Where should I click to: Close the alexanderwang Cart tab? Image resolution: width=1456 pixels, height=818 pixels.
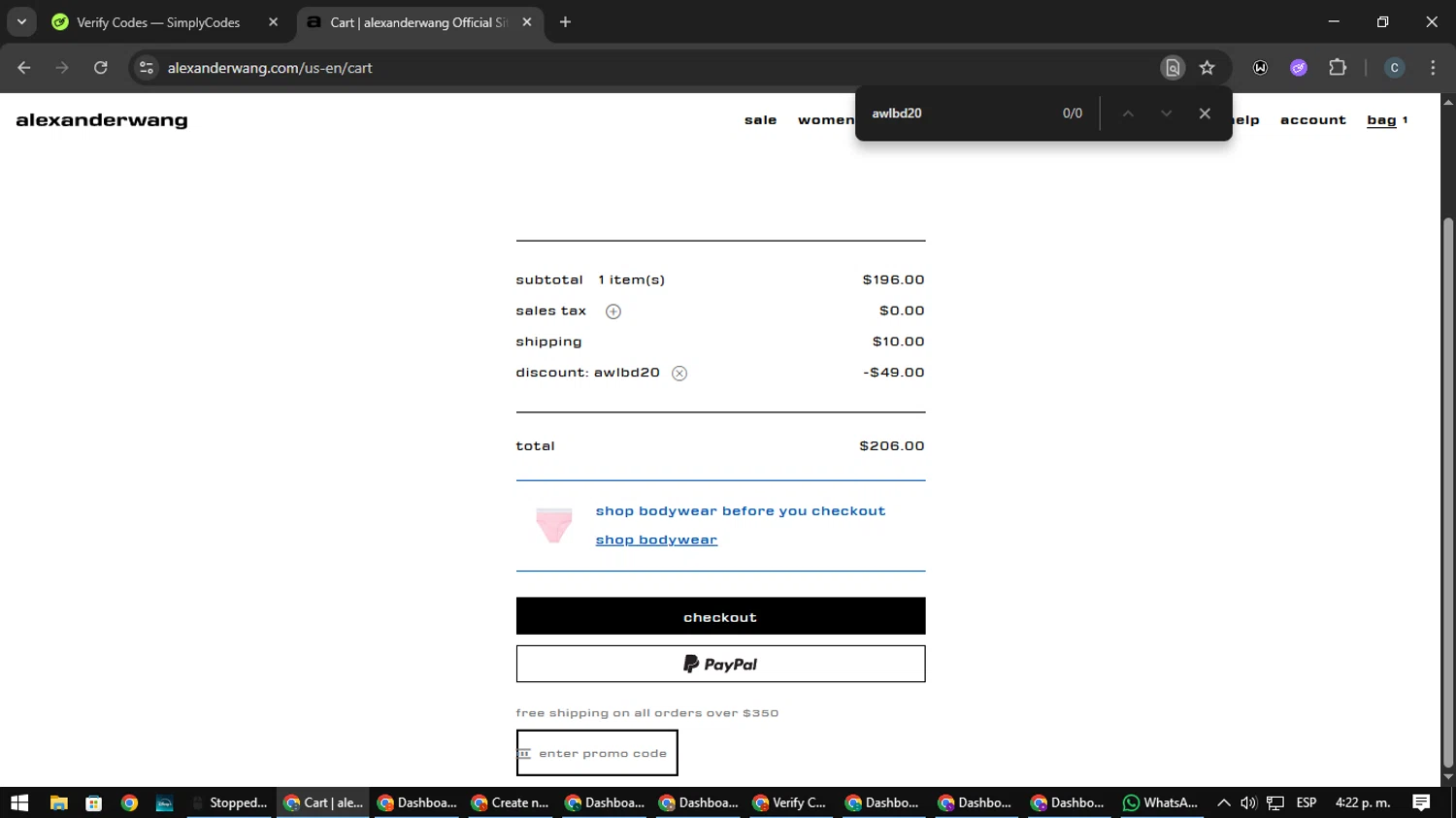point(527,22)
